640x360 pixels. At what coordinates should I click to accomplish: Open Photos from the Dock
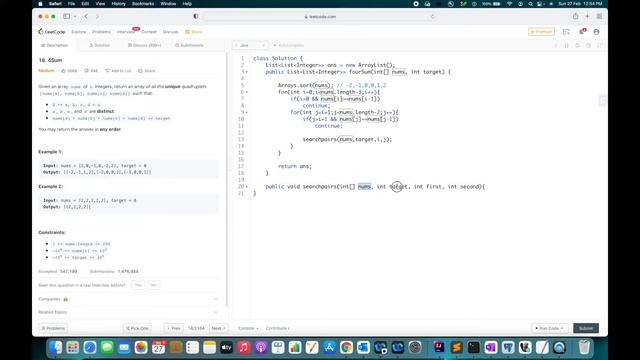pos(141,347)
